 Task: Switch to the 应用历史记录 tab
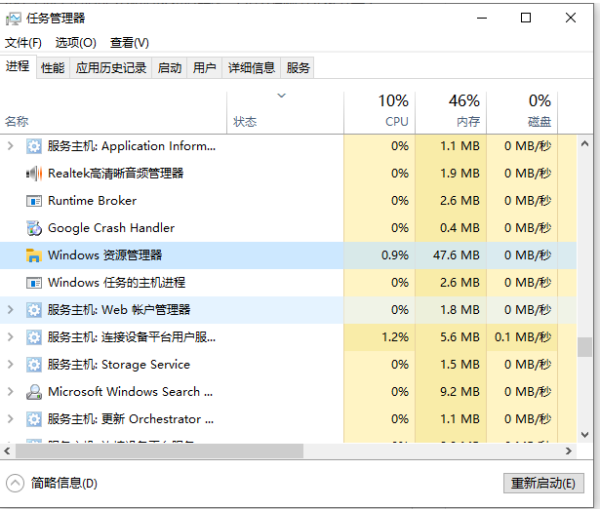pyautogui.click(x=111, y=68)
